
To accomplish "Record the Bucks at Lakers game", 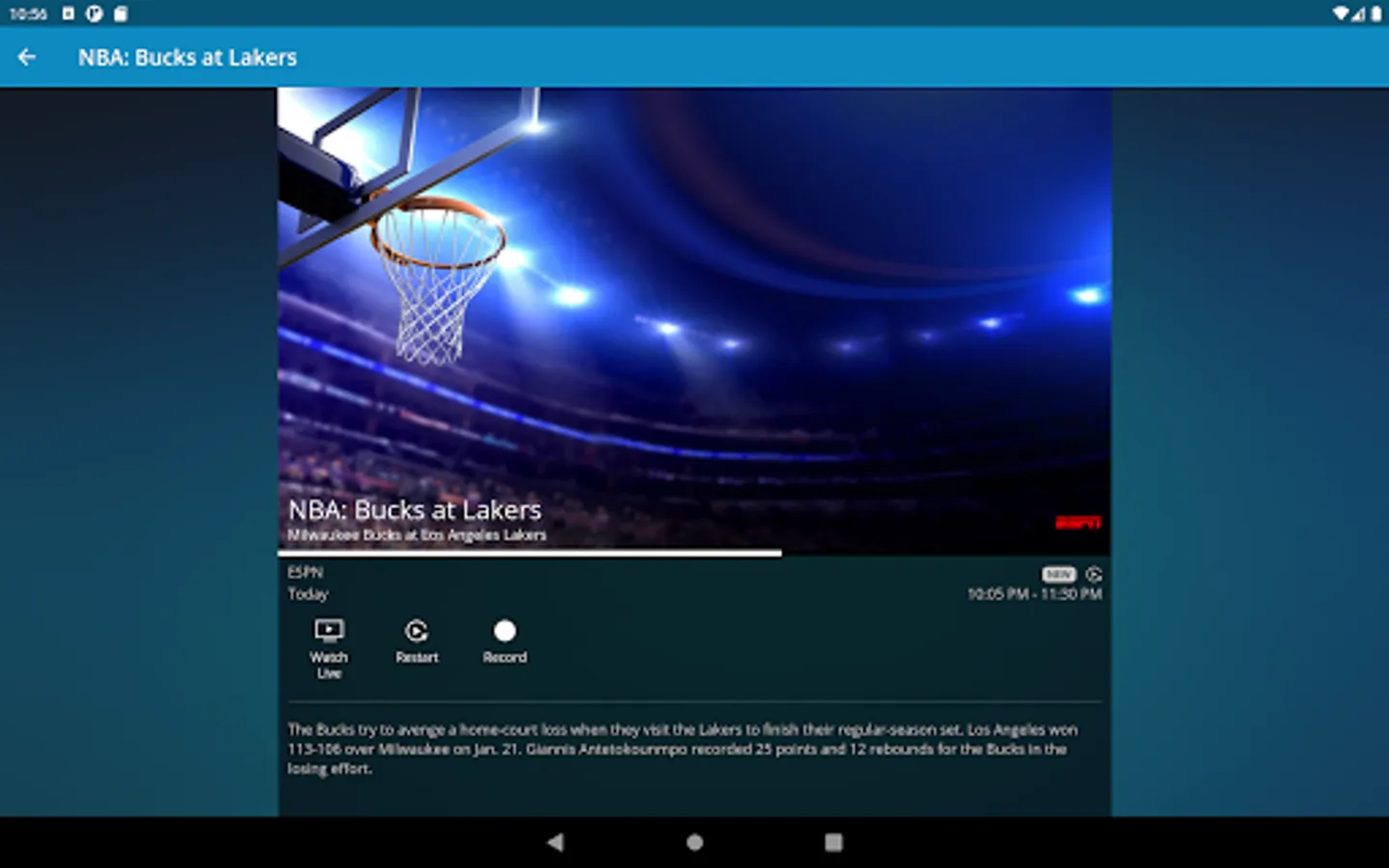I will click(504, 641).
